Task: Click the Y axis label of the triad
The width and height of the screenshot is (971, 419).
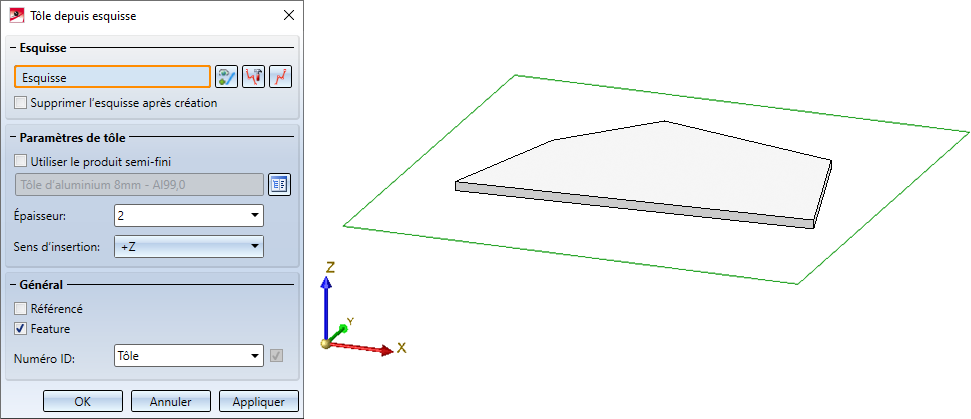Action: pos(350,322)
